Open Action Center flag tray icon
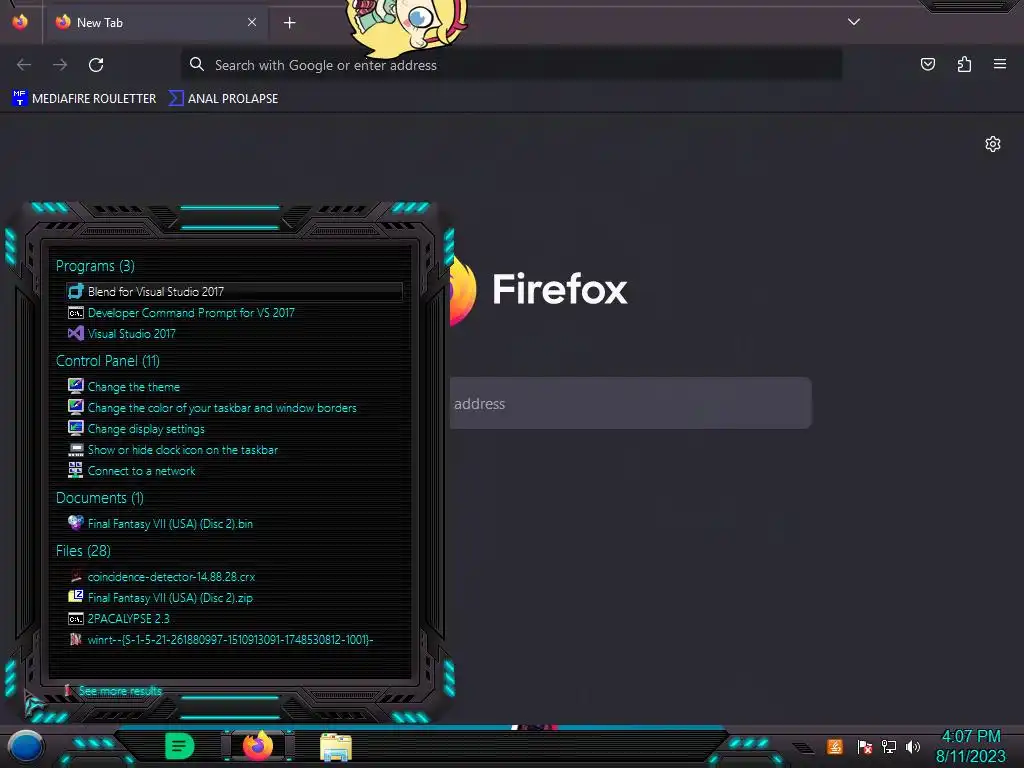 [865, 746]
